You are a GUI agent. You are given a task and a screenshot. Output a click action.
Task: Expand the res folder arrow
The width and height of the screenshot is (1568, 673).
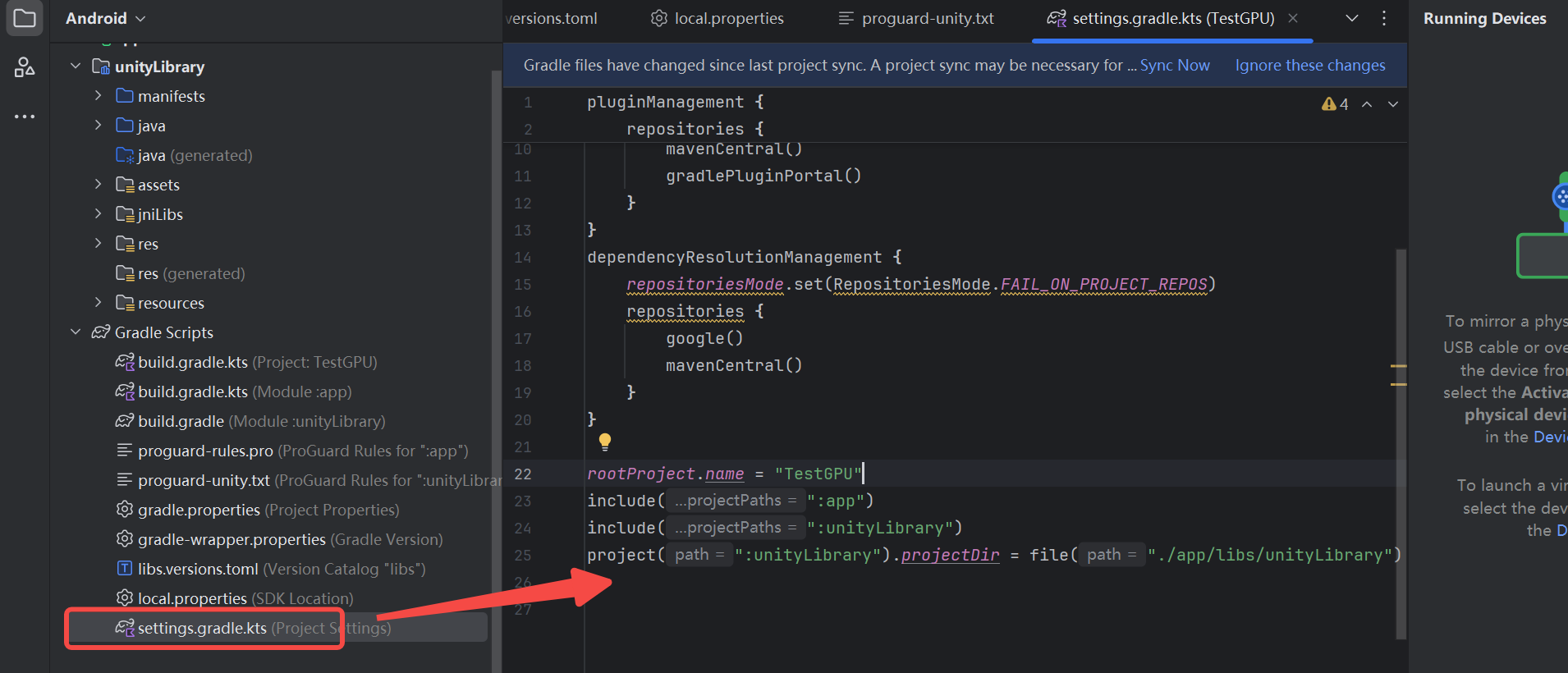(x=99, y=243)
